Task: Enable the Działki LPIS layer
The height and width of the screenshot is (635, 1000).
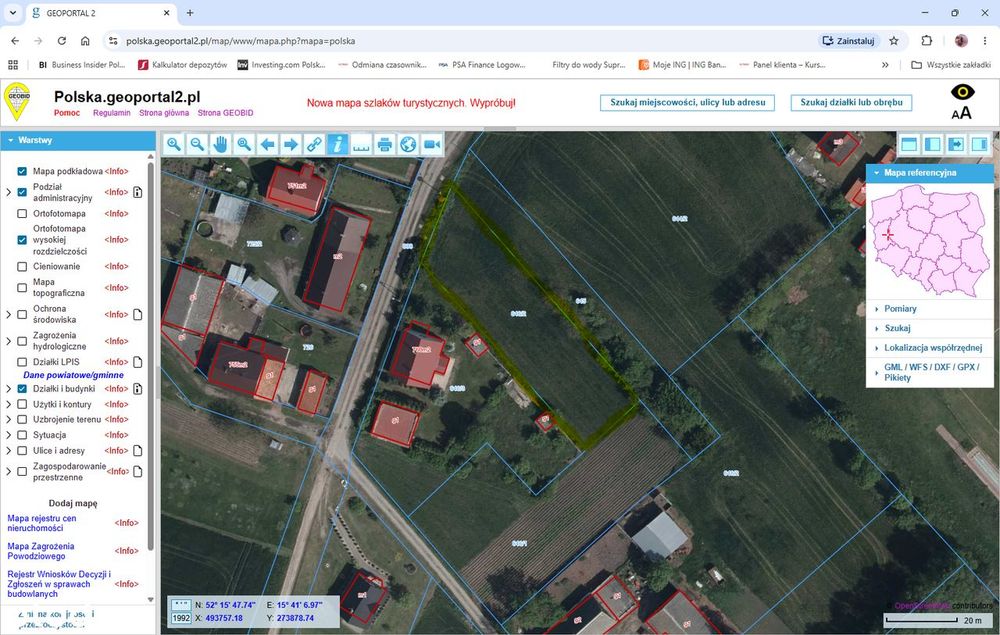Action: [x=22, y=361]
